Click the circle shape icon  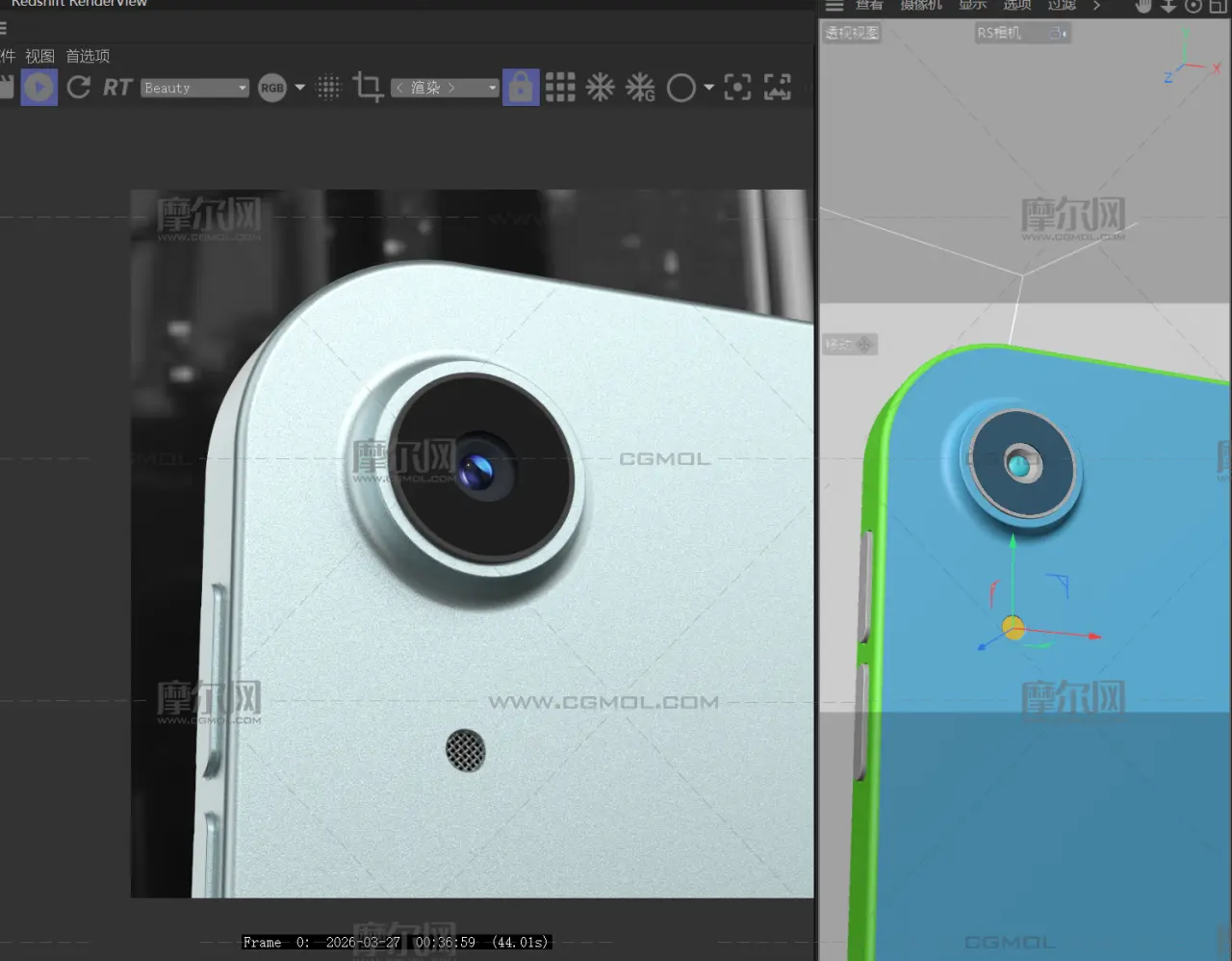point(680,88)
